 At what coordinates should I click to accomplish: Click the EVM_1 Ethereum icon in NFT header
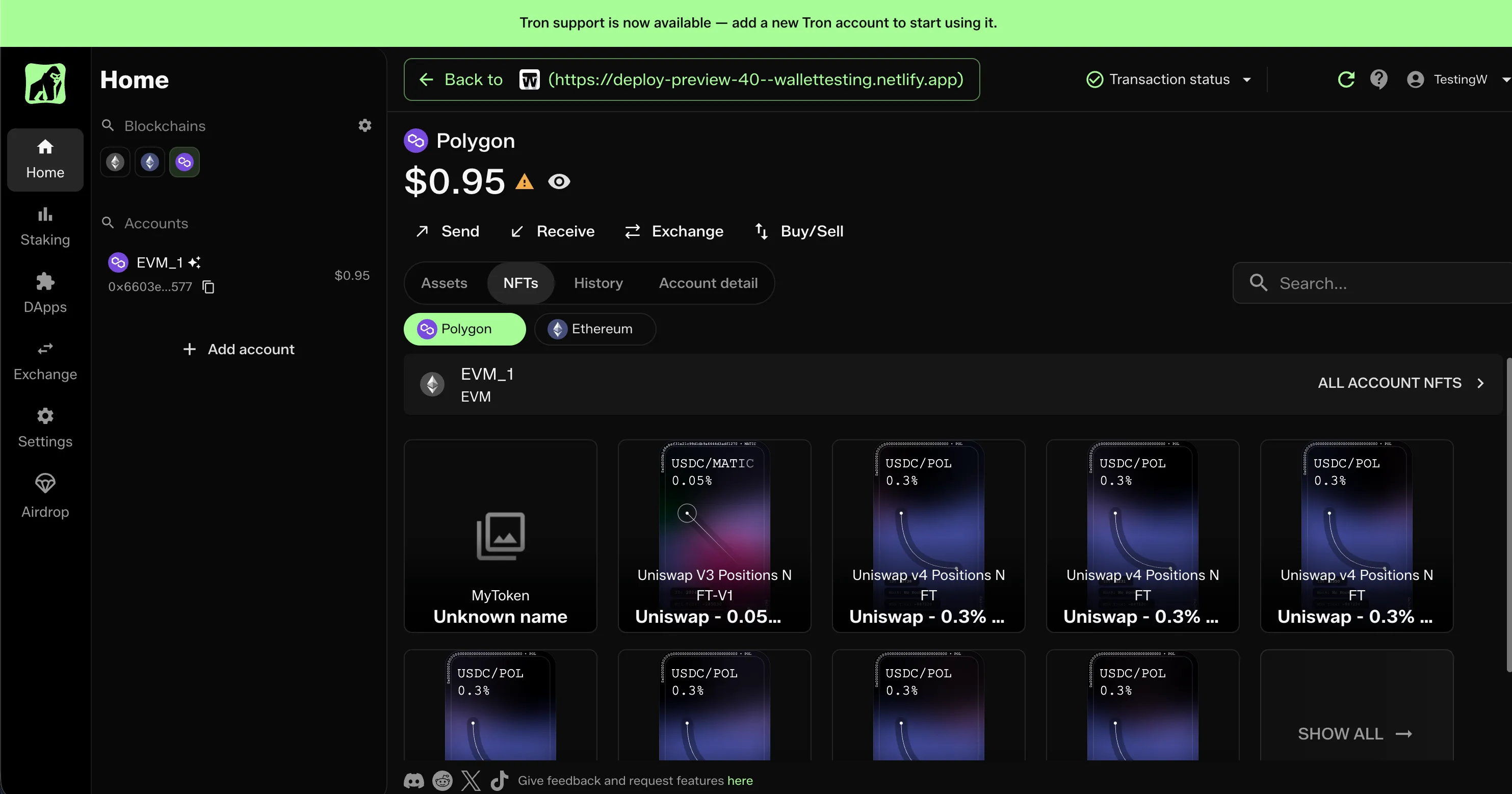pos(433,384)
